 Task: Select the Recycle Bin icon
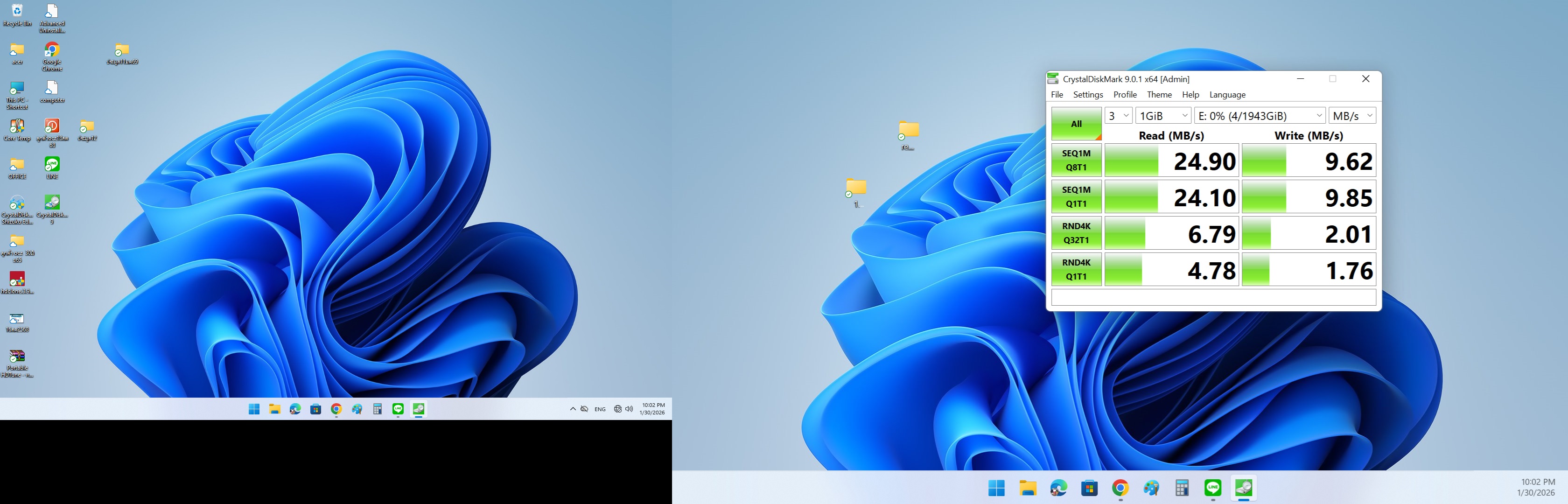(x=17, y=14)
